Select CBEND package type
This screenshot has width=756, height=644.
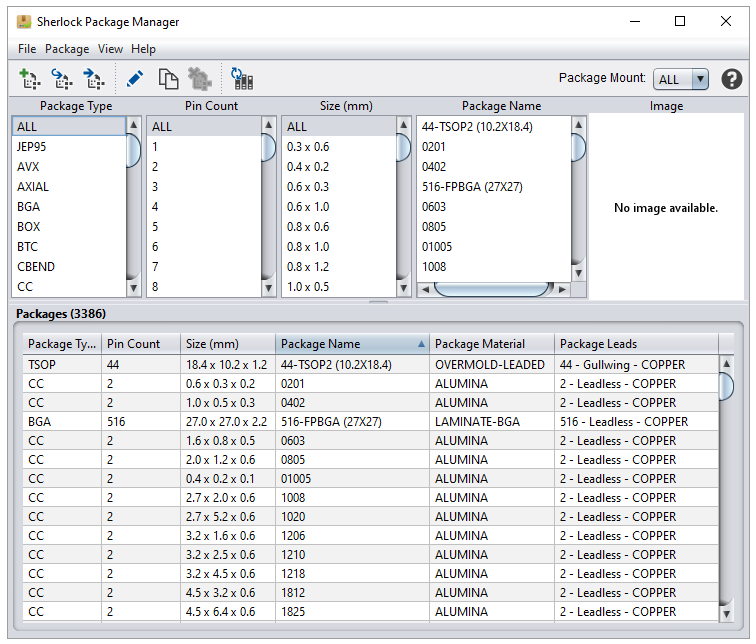tap(68, 267)
